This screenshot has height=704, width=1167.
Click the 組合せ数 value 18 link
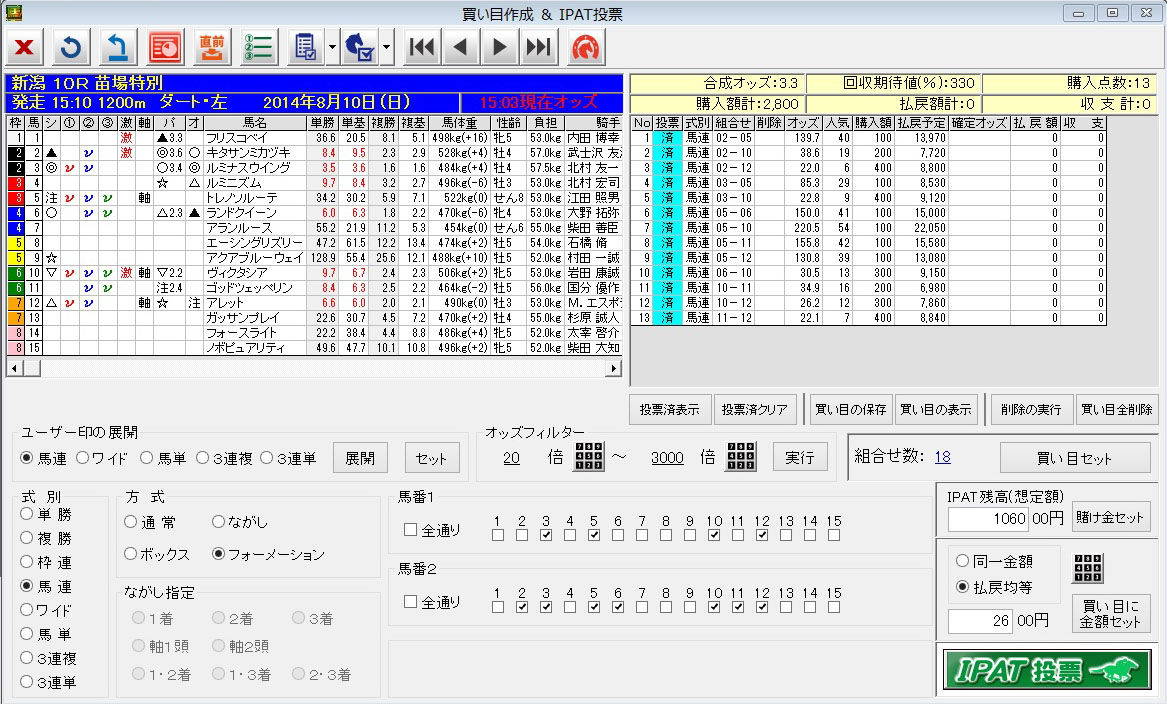[x=942, y=457]
